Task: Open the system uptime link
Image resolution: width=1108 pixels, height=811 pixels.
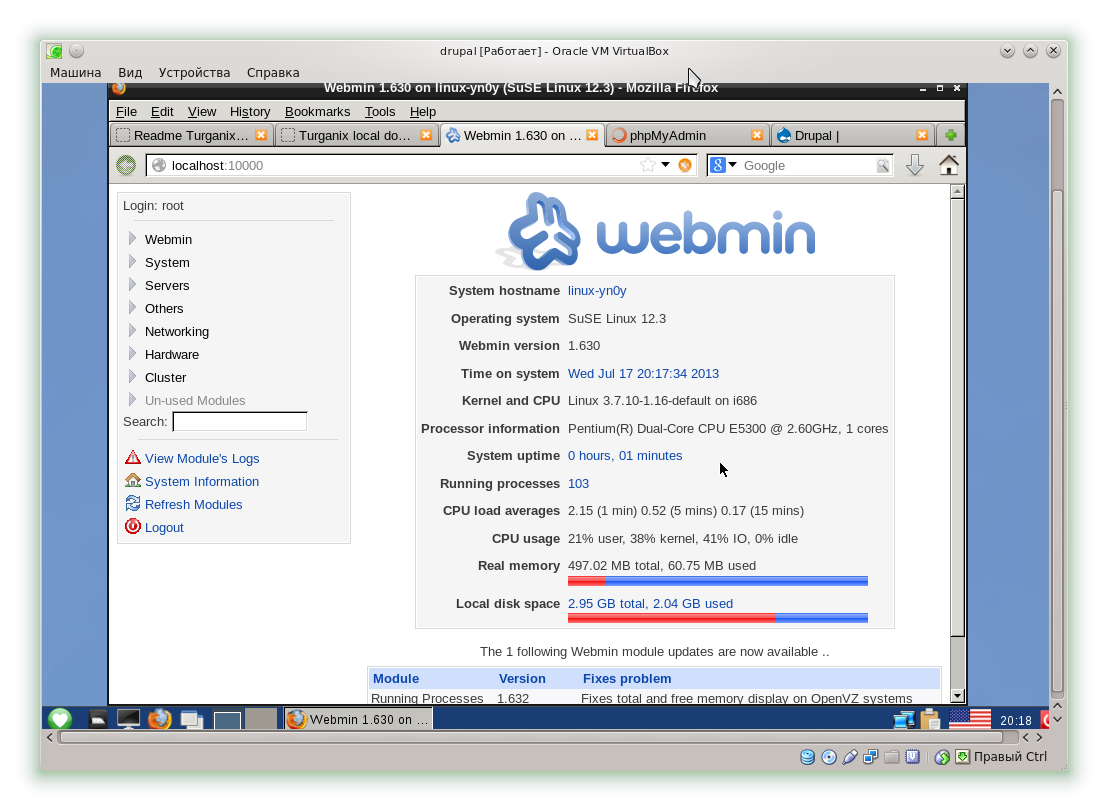Action: [625, 456]
